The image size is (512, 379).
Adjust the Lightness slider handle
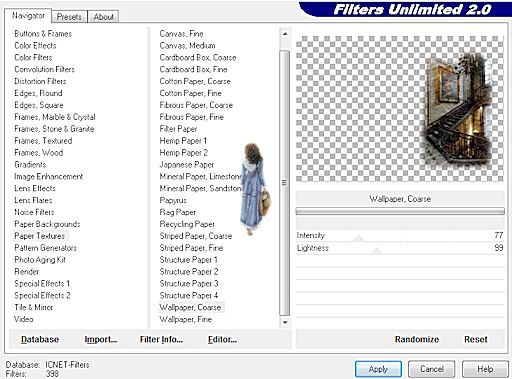[377, 251]
